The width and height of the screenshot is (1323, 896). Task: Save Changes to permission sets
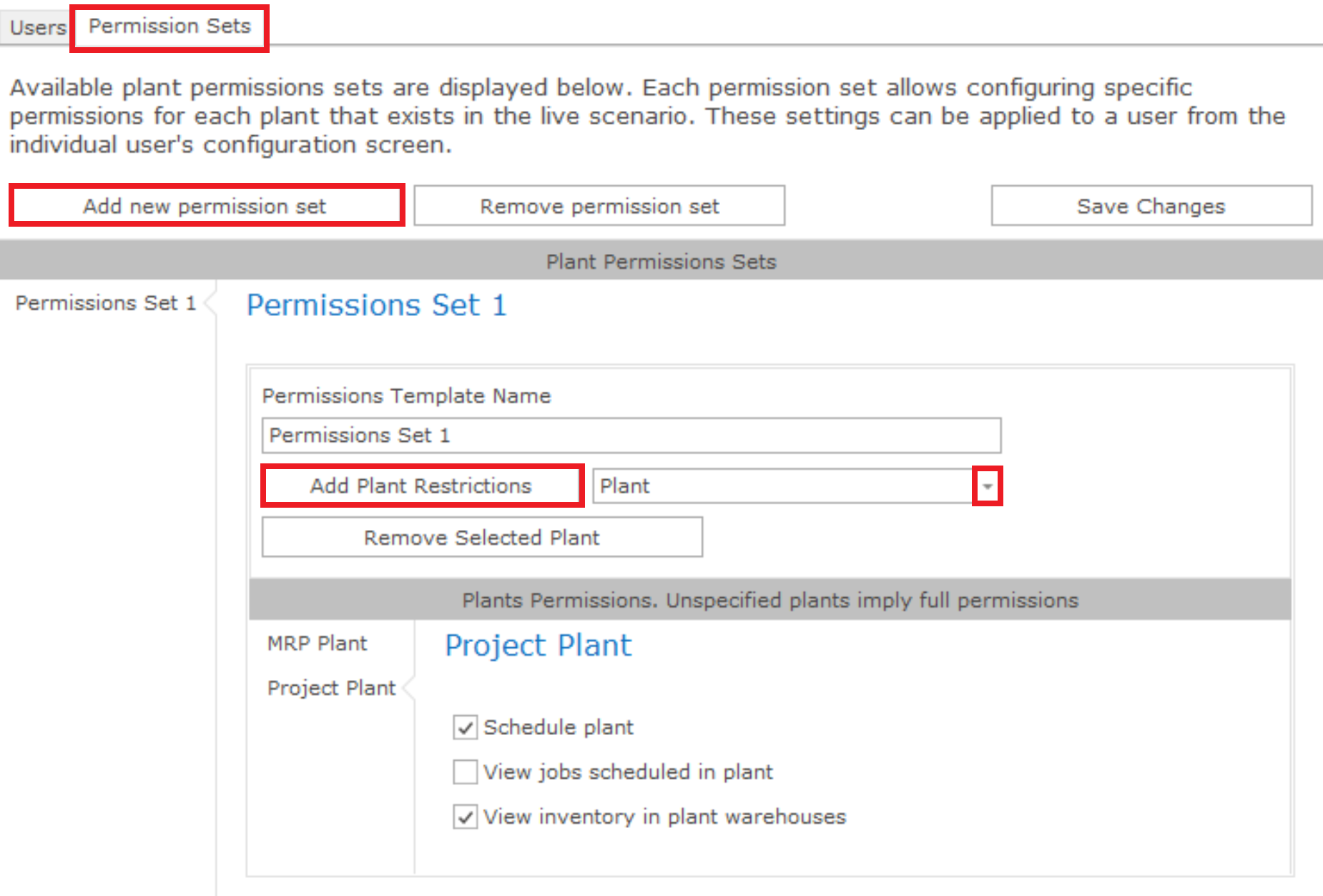point(1151,206)
